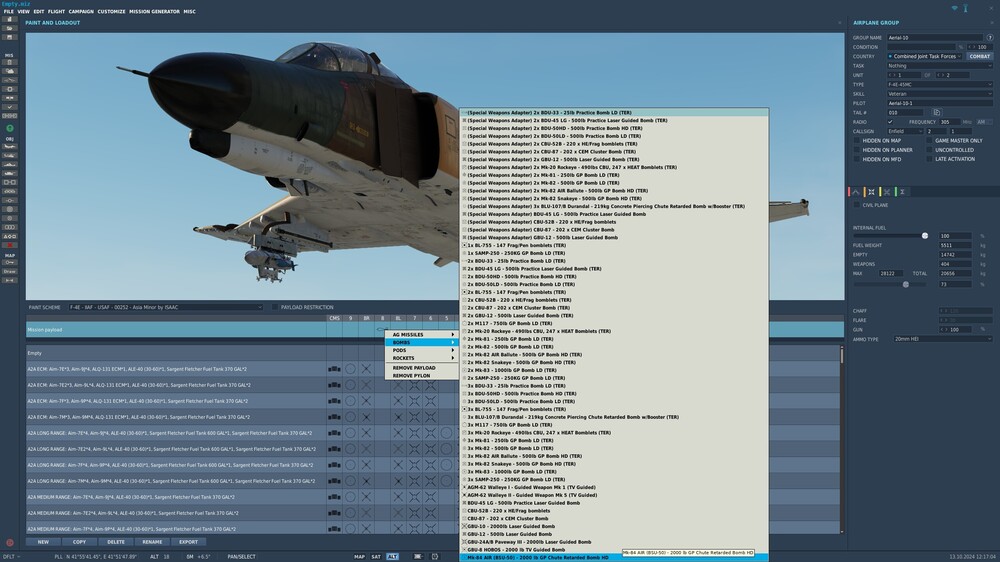Image resolution: width=1000 pixels, height=562 pixels.
Task: Click the copy icon beside the tail number field
Action: click(x=937, y=112)
